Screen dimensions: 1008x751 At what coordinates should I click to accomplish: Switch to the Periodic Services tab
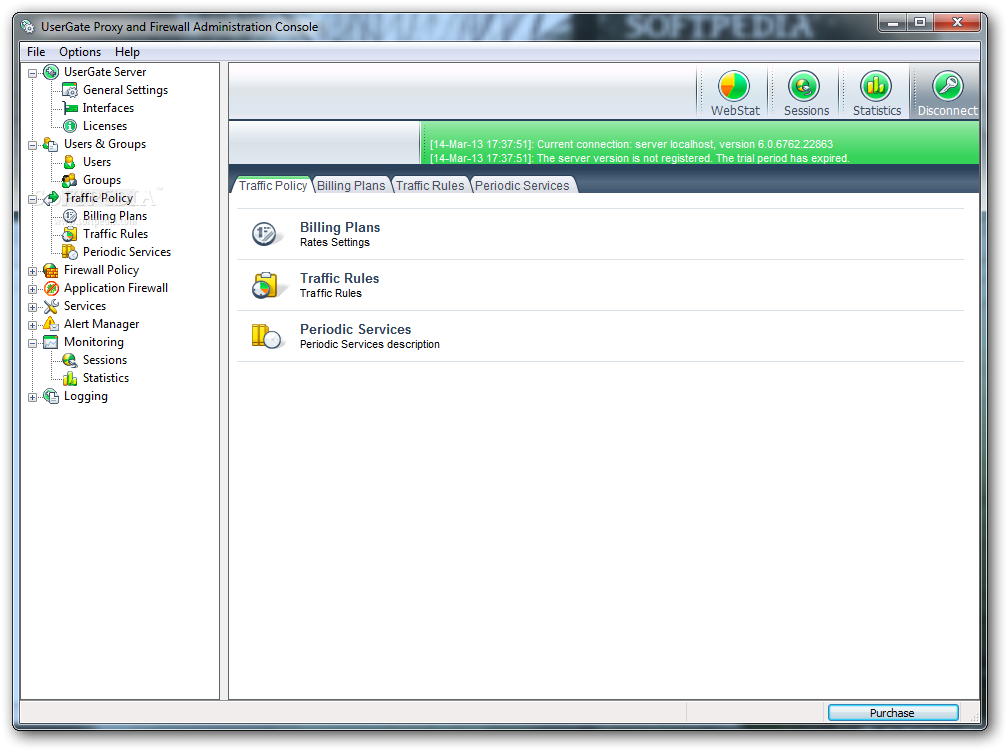(x=522, y=185)
